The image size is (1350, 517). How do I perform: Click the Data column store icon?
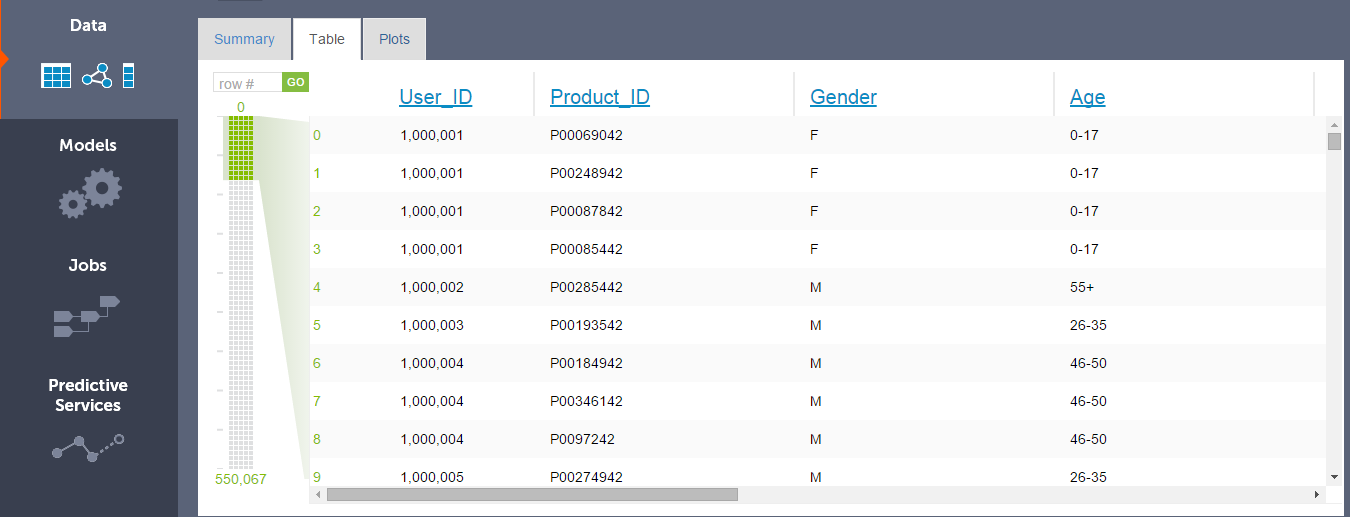[x=128, y=76]
